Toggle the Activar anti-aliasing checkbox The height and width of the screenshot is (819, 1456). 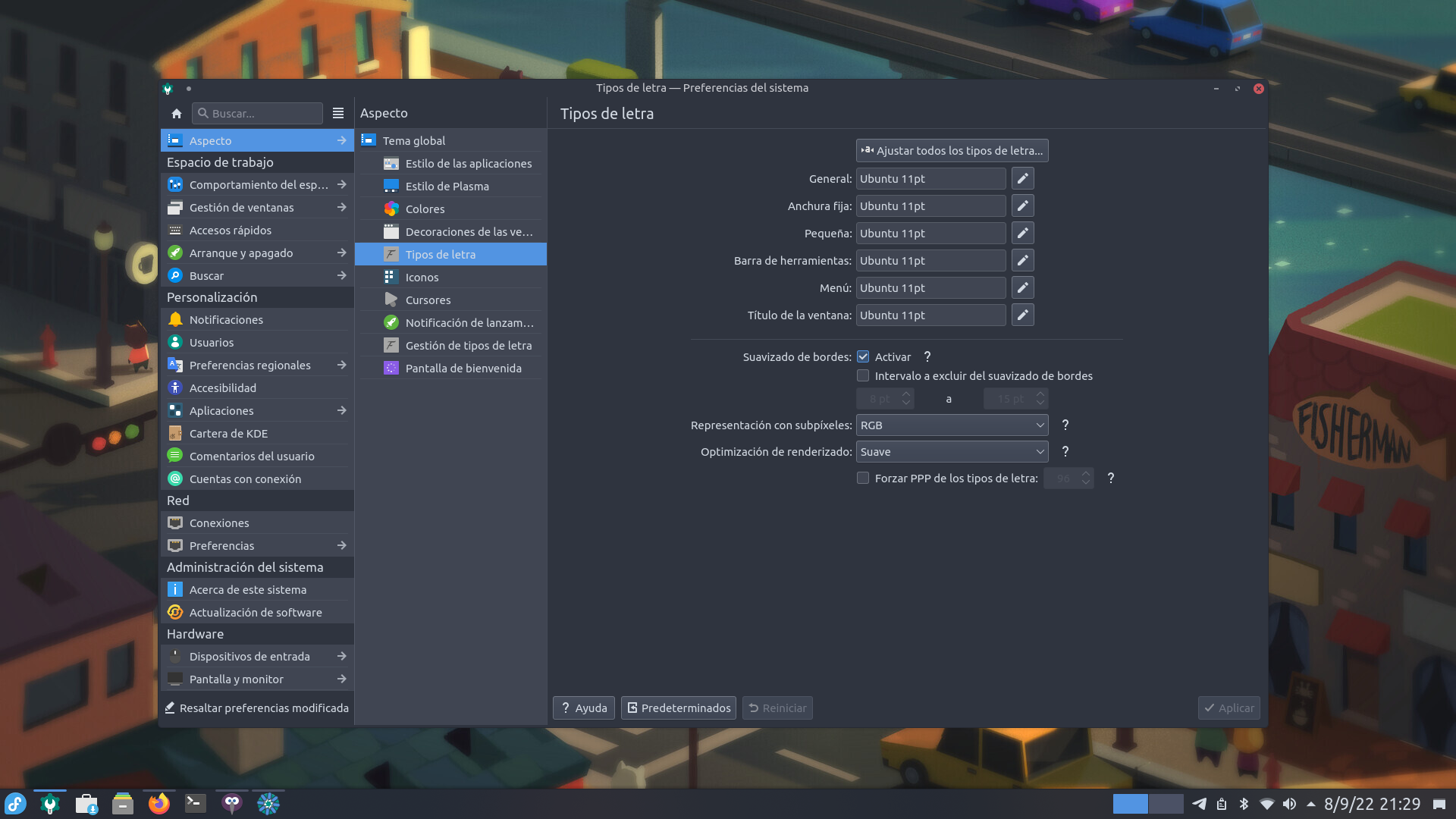click(x=863, y=357)
